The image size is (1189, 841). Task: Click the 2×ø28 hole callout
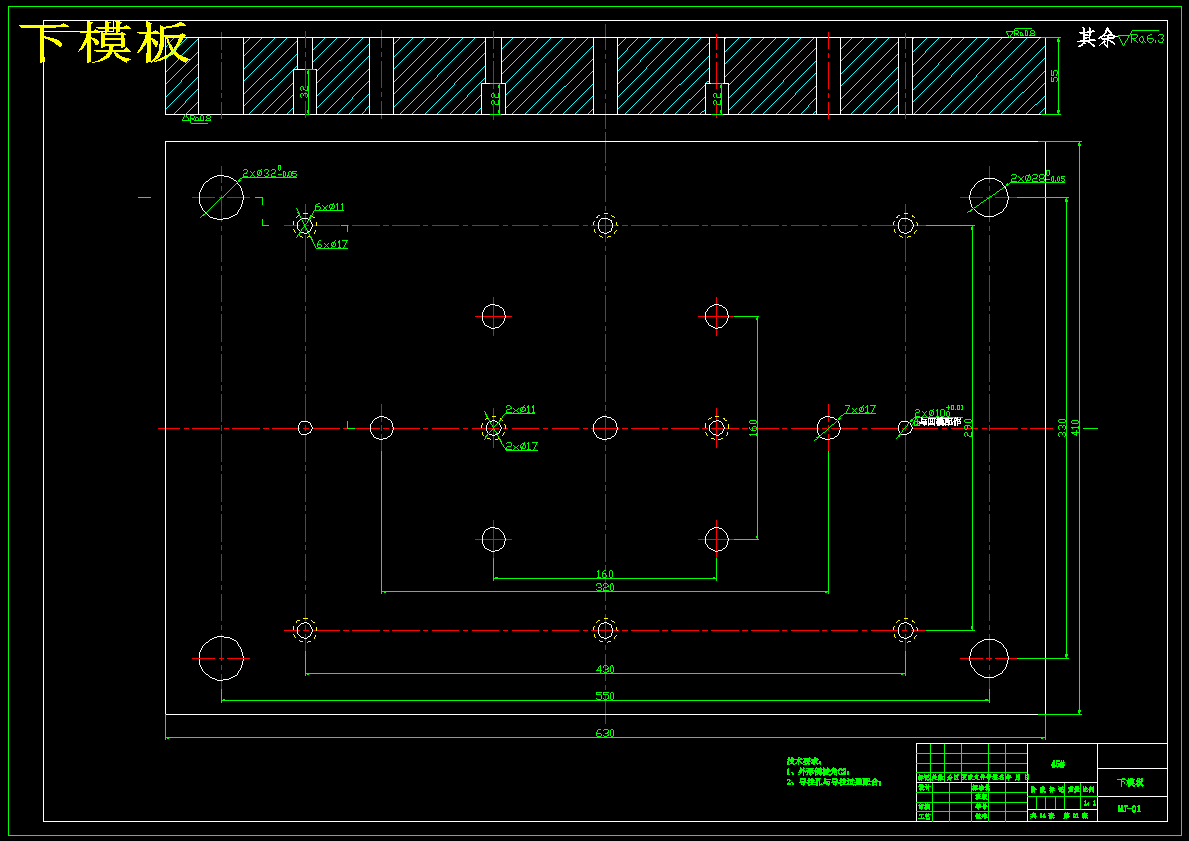tap(1037, 178)
